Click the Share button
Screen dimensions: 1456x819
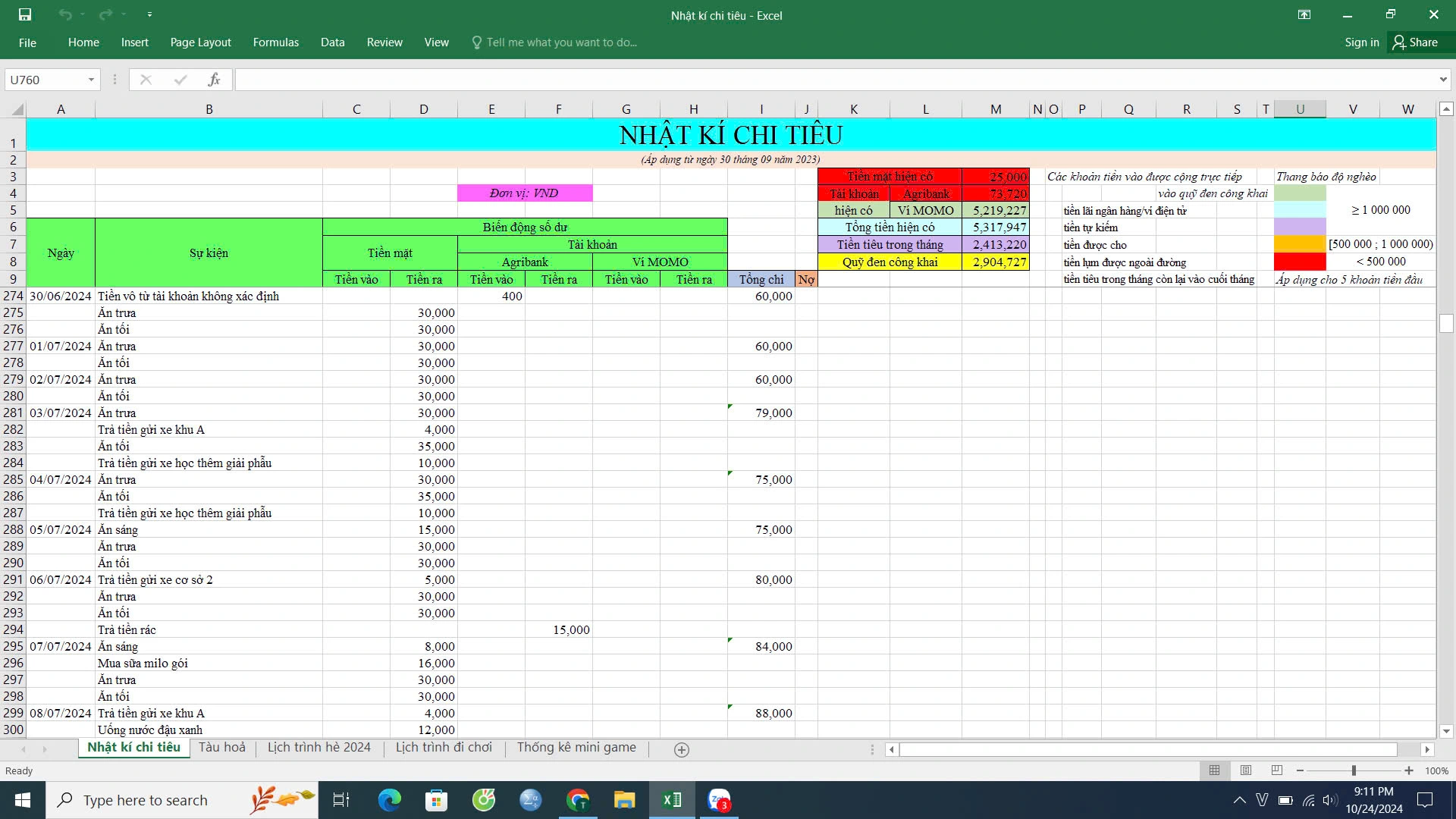tap(1415, 42)
